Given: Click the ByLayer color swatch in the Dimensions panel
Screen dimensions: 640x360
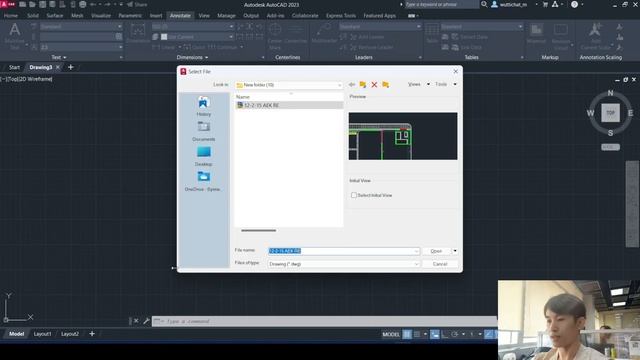Looking at the screenshot, I should tap(164, 37).
